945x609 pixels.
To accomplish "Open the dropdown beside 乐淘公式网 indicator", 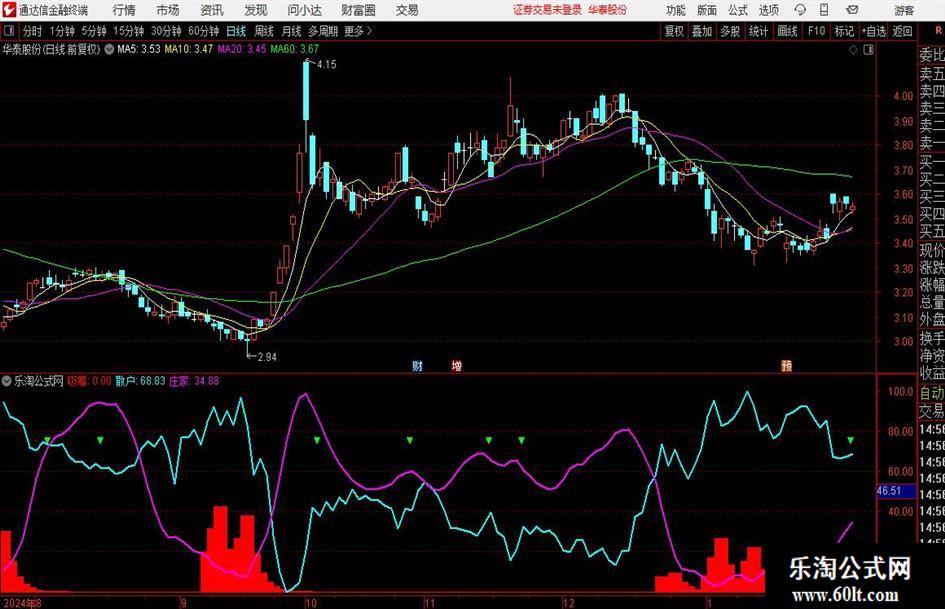I will click(7, 381).
